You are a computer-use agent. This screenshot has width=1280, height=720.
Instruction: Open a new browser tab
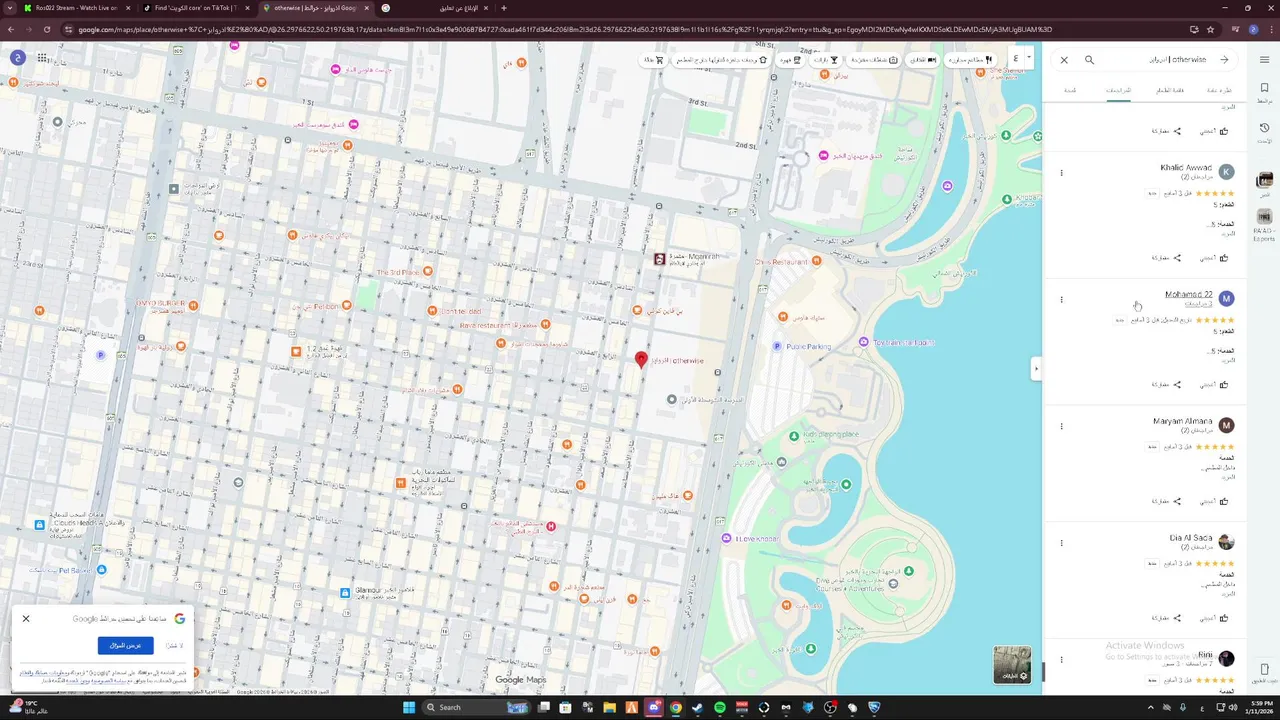pyautogui.click(x=504, y=8)
